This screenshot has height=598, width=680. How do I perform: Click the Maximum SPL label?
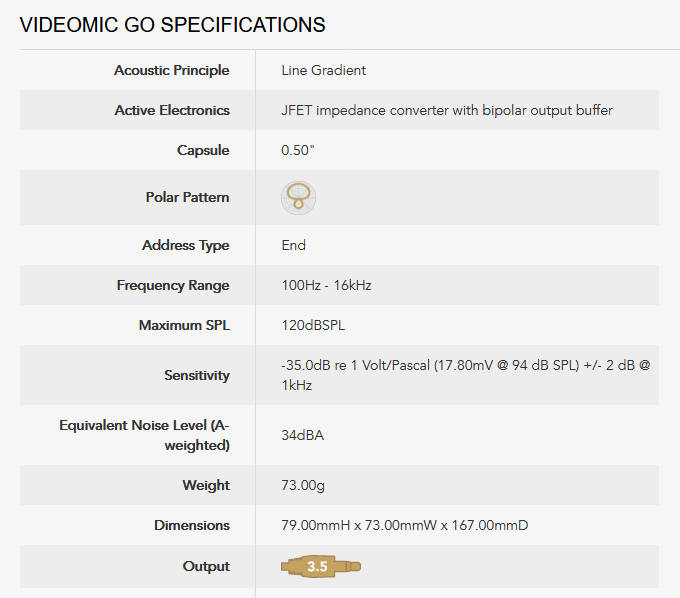(x=183, y=325)
